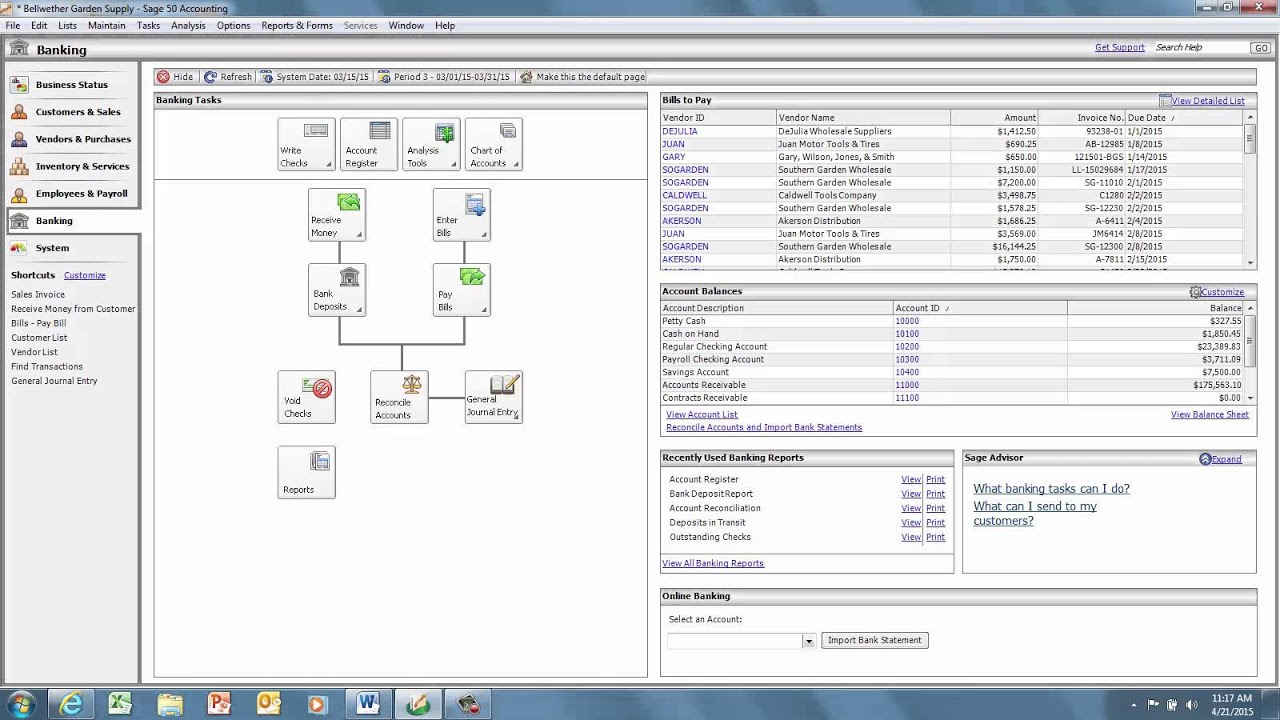Make this the default page
Viewport: 1280px width, 720px height.
click(x=583, y=77)
